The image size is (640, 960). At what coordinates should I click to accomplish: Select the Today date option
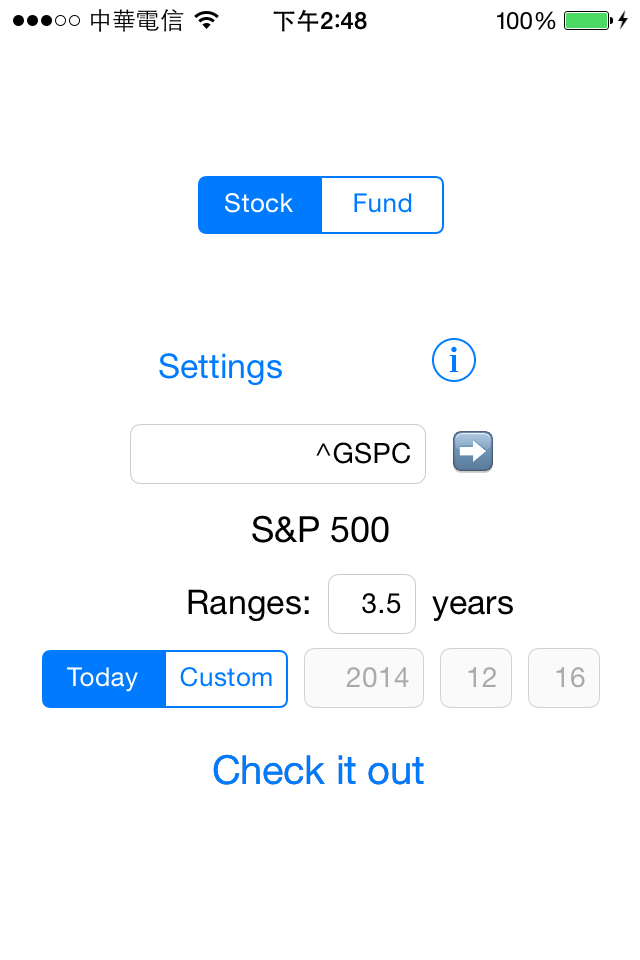click(x=104, y=678)
